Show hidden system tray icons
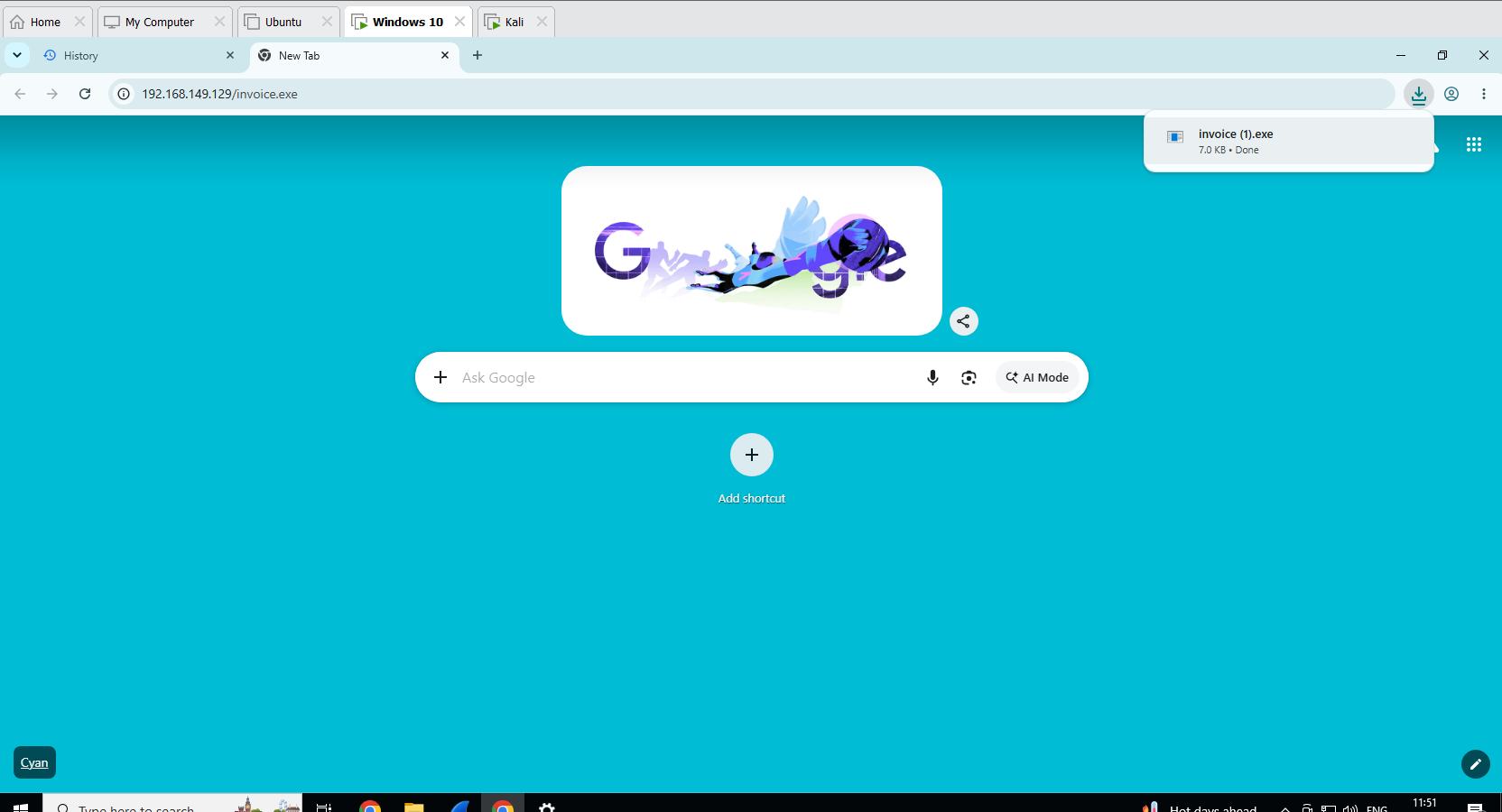This screenshot has width=1502, height=812. click(x=1285, y=807)
